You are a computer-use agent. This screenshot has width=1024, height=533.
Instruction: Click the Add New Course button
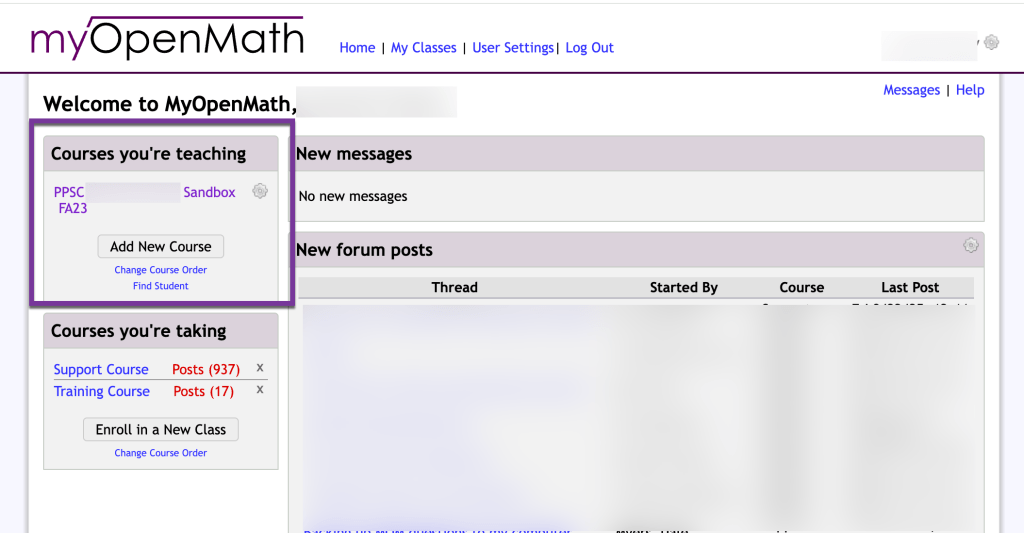click(161, 246)
